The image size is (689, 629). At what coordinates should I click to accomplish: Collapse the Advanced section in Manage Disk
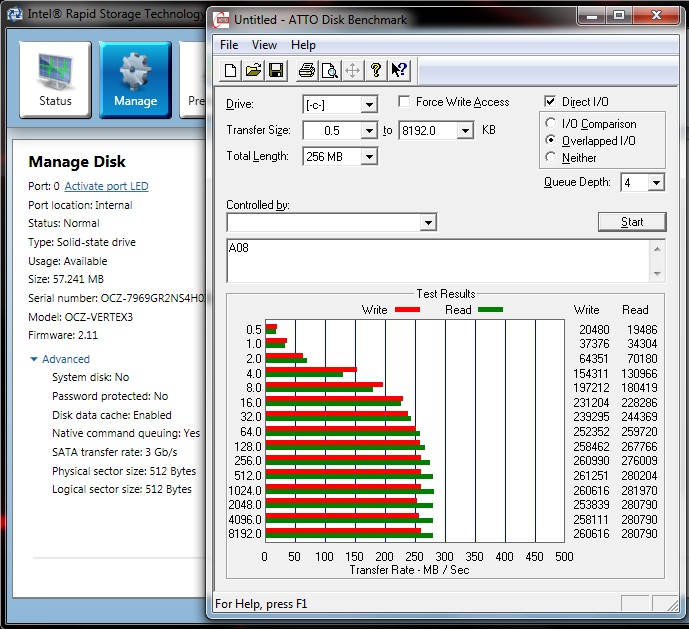click(x=34, y=359)
